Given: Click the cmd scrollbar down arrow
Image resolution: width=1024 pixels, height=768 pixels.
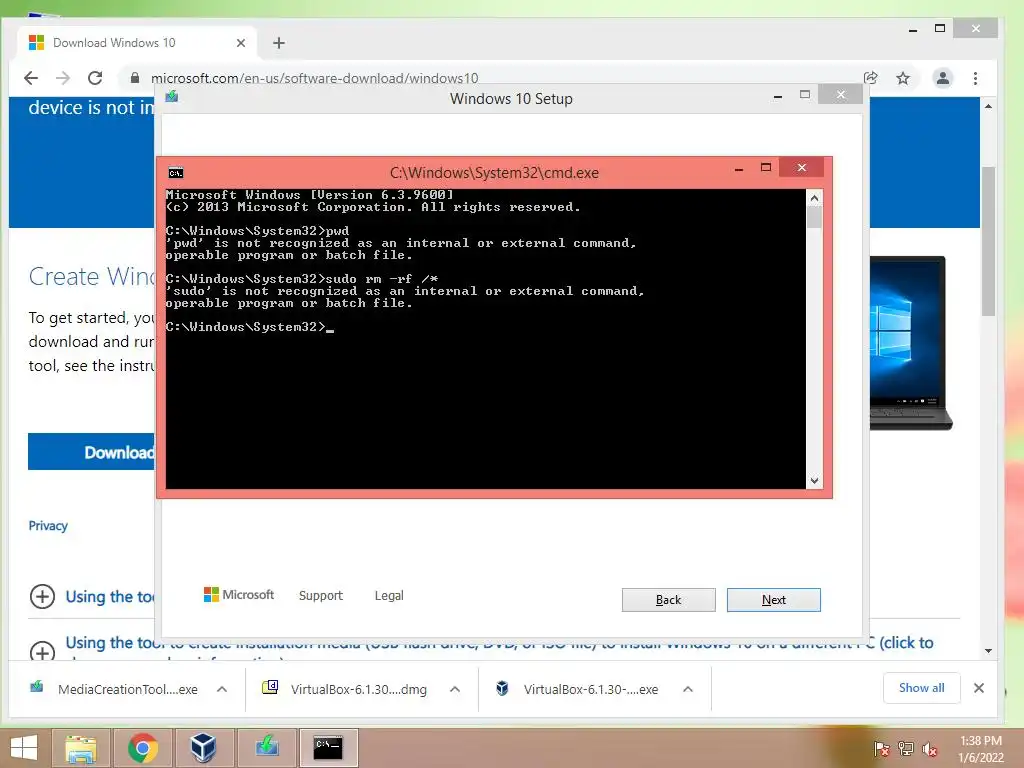Looking at the screenshot, I should 814,481.
